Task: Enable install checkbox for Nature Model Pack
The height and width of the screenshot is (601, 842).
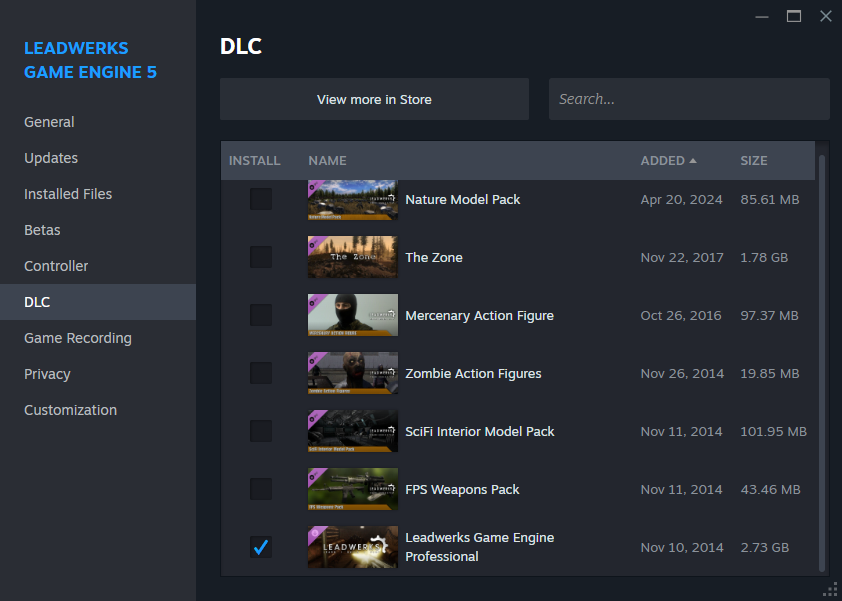Action: click(261, 199)
